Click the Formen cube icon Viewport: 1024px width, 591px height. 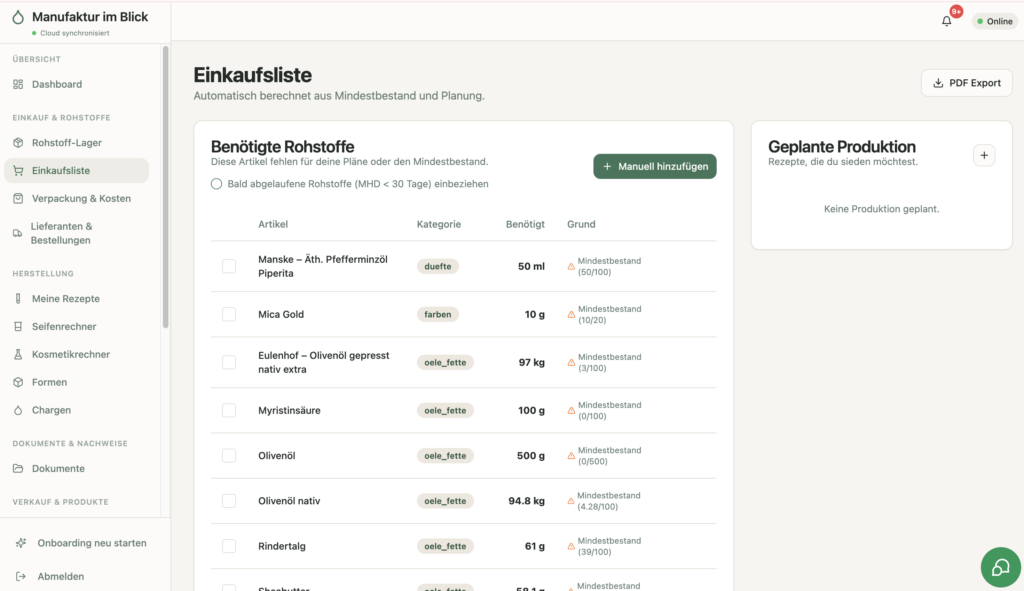pyautogui.click(x=18, y=382)
